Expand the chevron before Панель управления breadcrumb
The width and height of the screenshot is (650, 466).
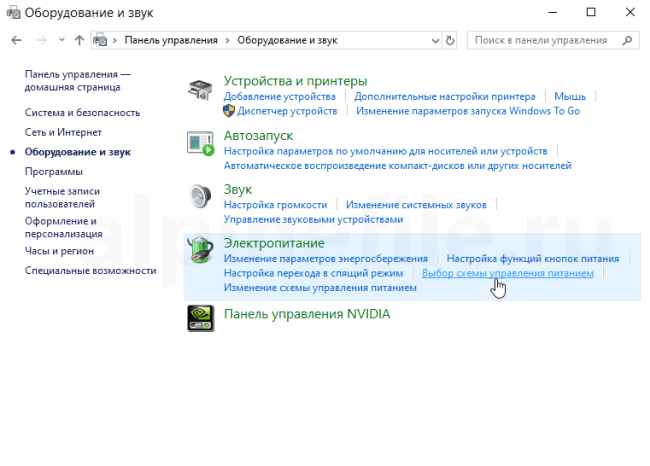coord(115,40)
